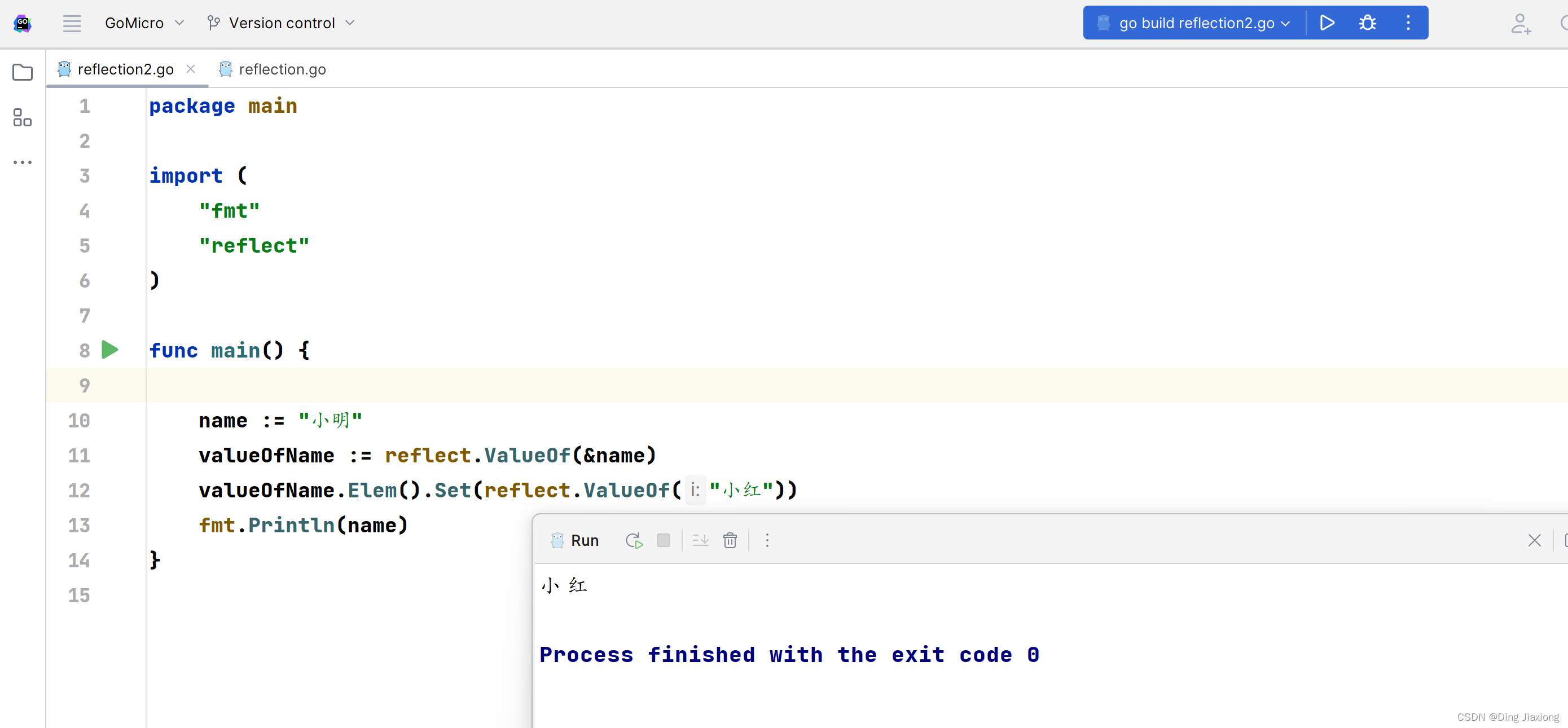The height and width of the screenshot is (728, 1568).
Task: Open the Structure tool window icon
Action: click(23, 117)
